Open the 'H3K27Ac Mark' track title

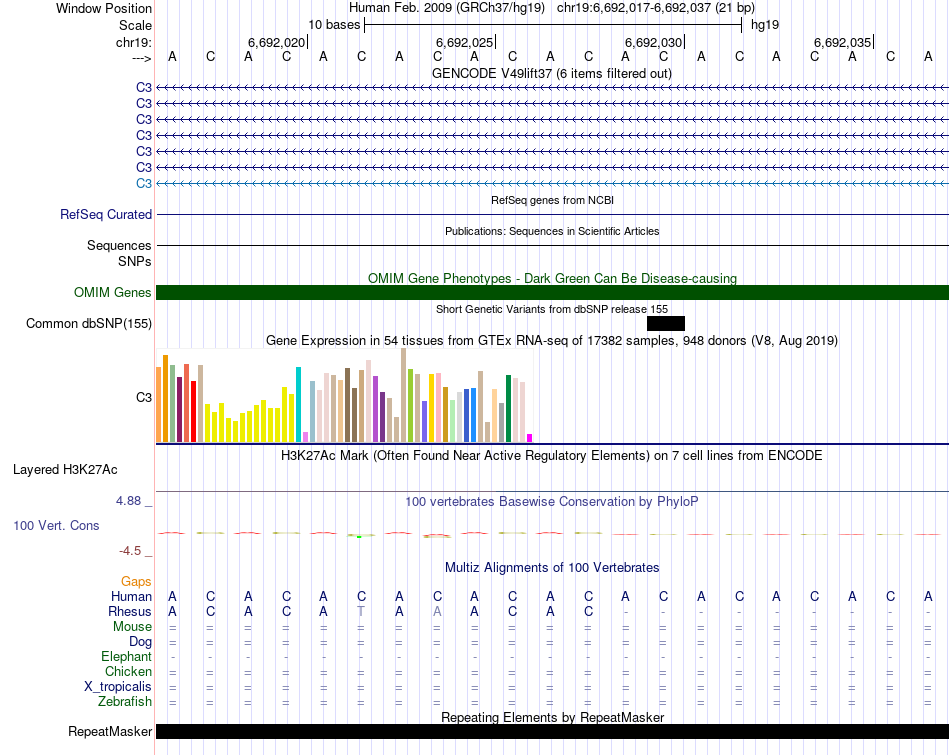552,456
